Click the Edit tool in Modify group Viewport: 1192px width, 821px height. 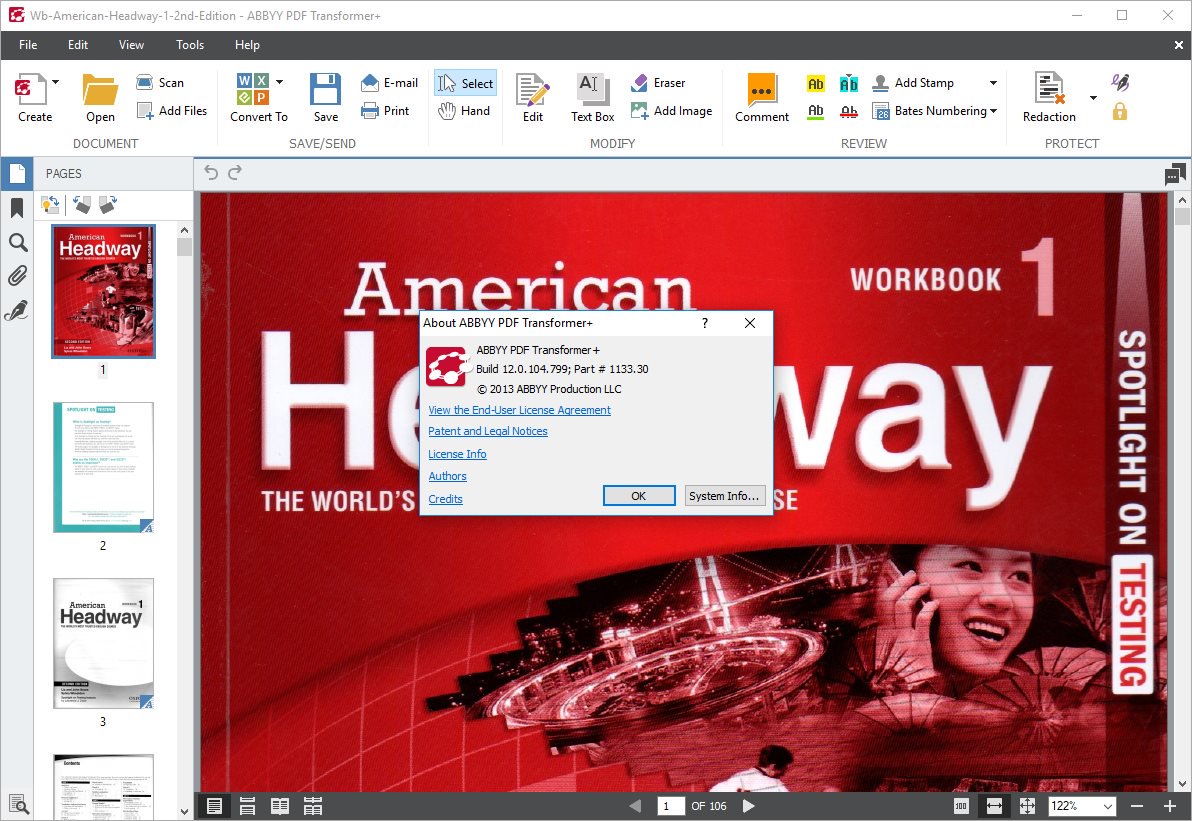pos(532,97)
